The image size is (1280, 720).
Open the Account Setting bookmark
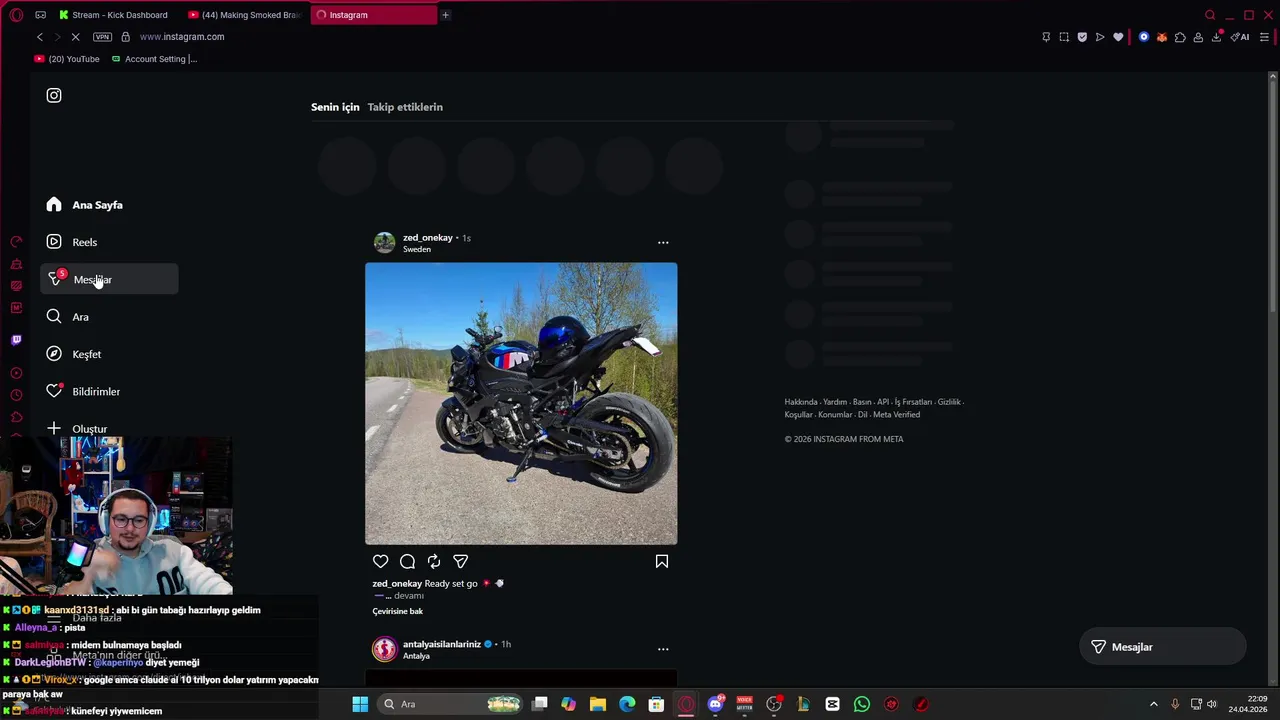(155, 59)
